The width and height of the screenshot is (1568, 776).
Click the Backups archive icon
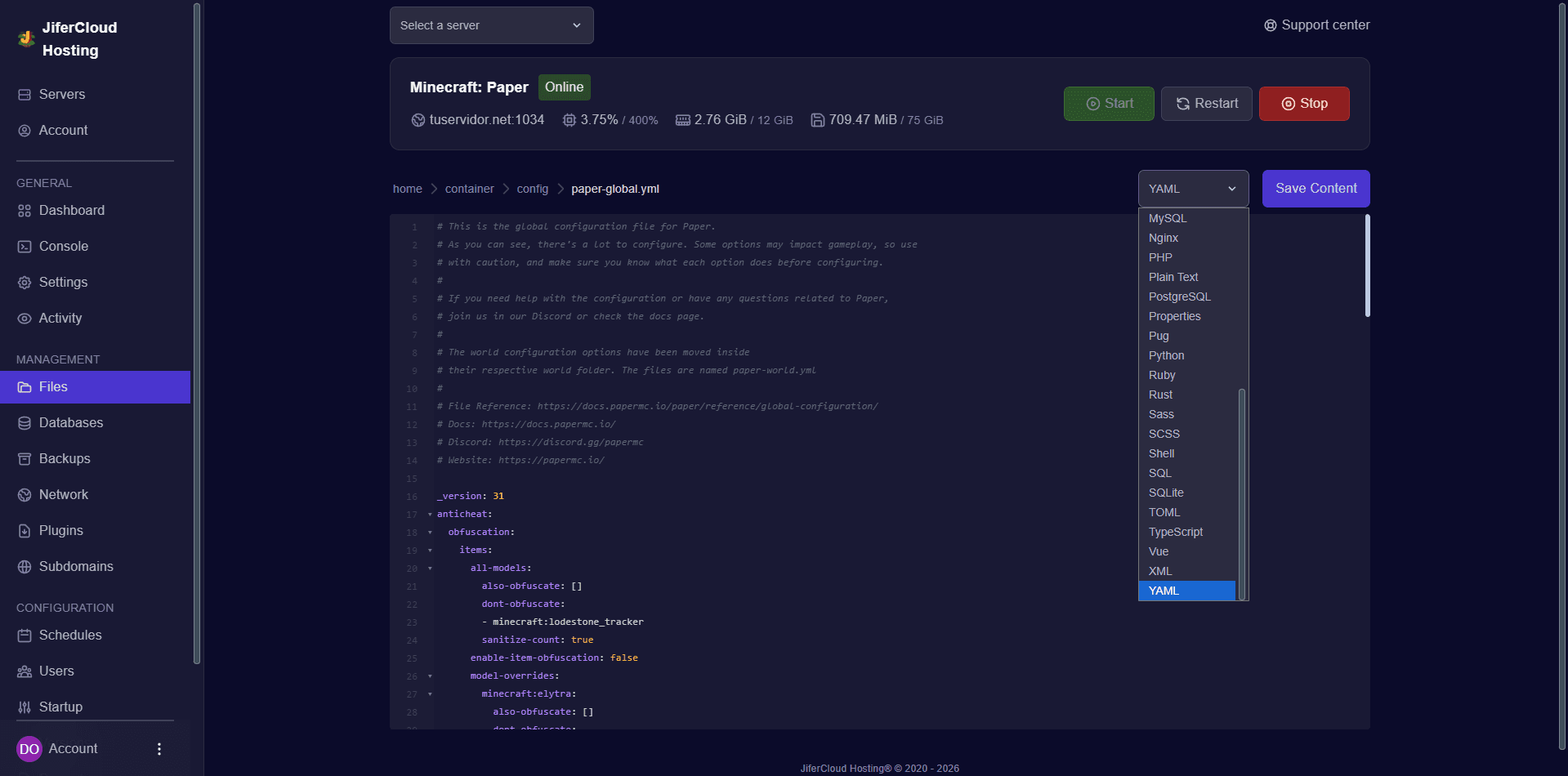(25, 459)
